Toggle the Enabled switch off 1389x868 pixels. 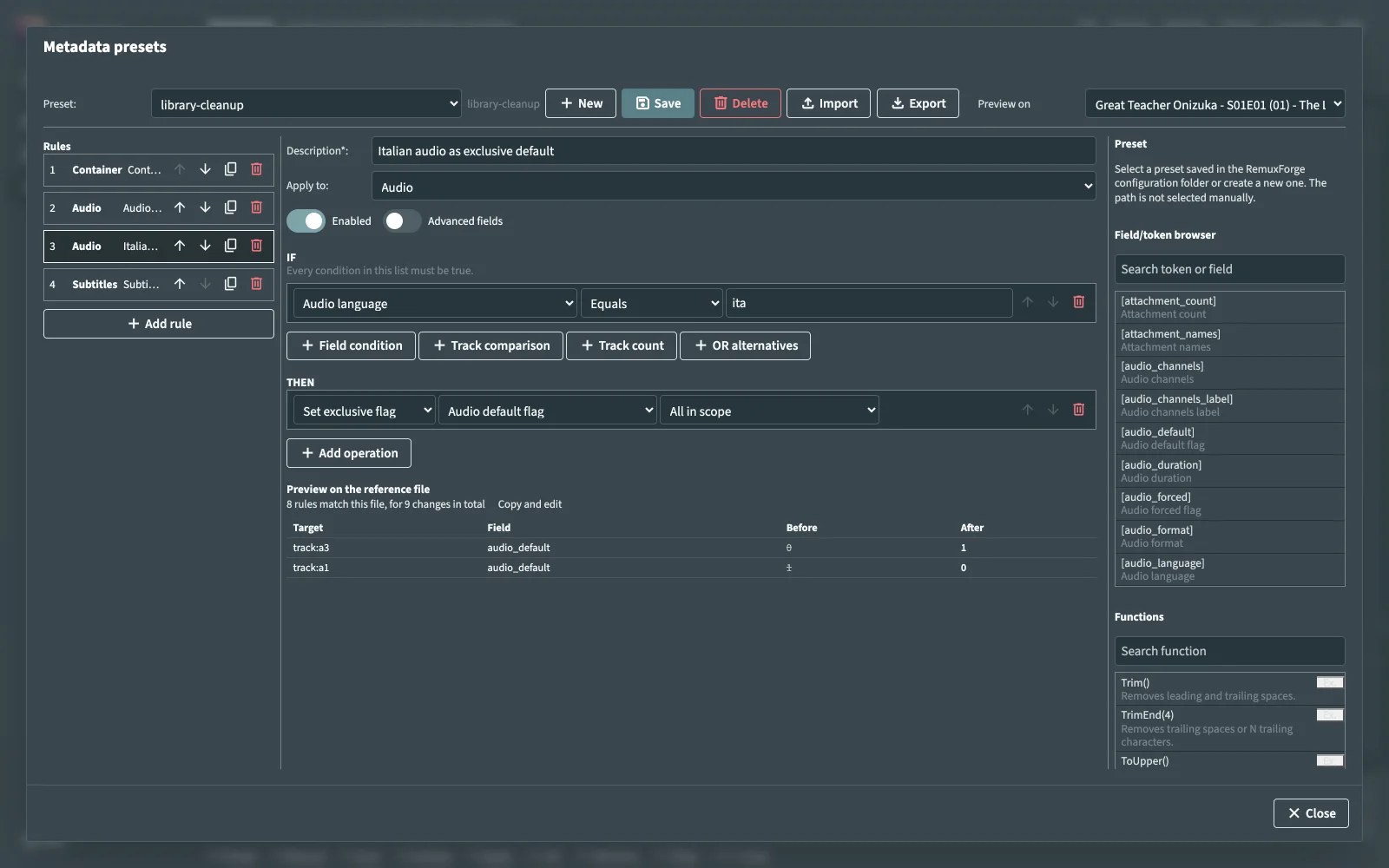click(306, 221)
